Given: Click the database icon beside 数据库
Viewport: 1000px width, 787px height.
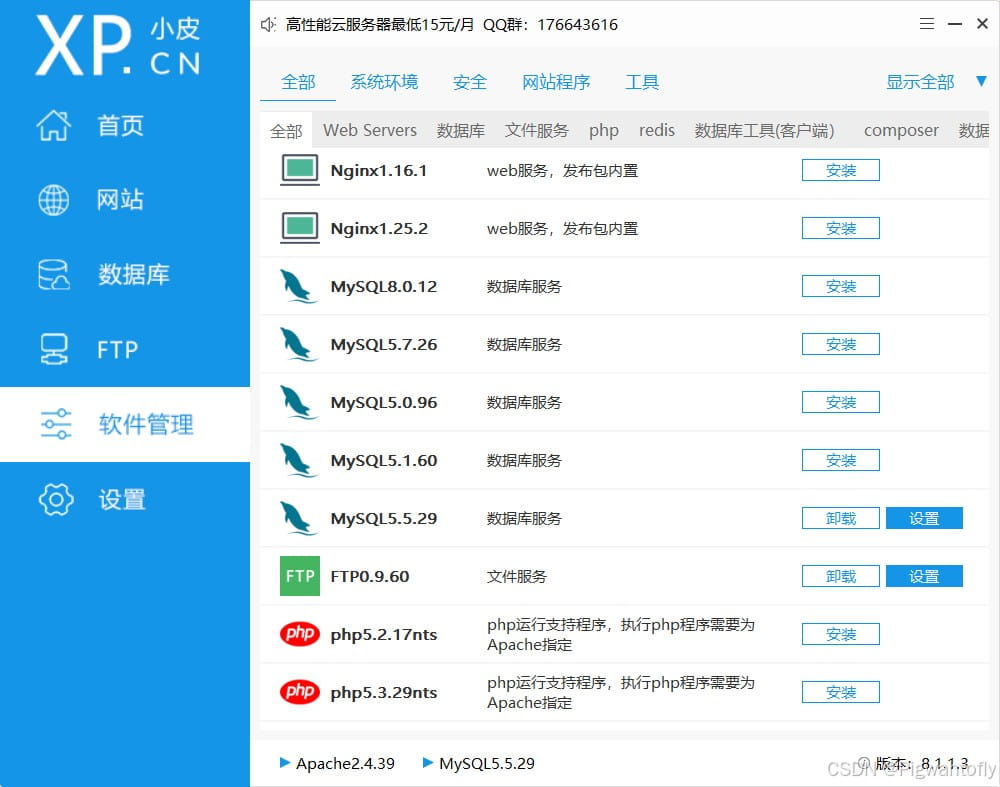Looking at the screenshot, I should [x=54, y=275].
